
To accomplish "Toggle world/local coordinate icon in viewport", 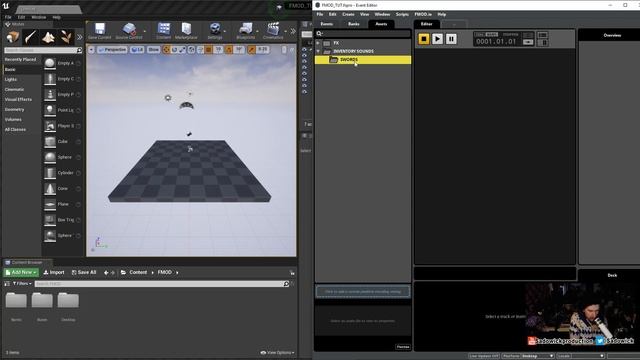I will [191, 50].
